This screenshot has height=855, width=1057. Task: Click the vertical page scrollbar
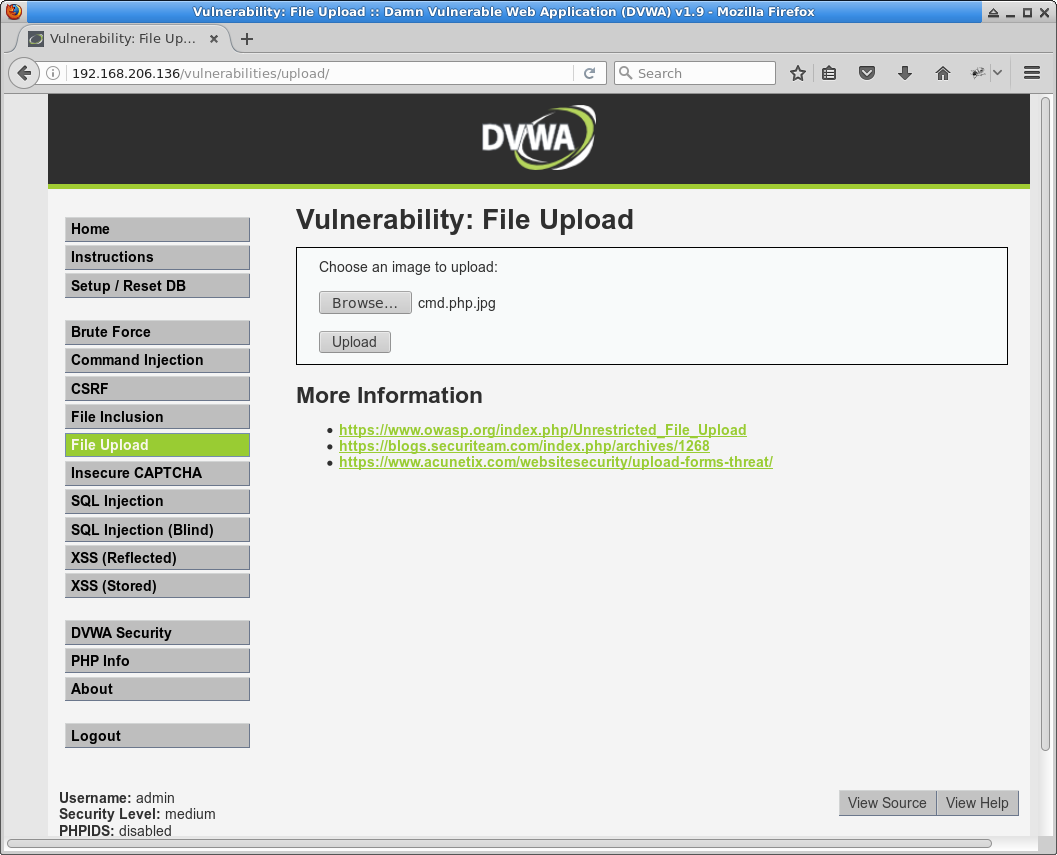pos(1045,423)
